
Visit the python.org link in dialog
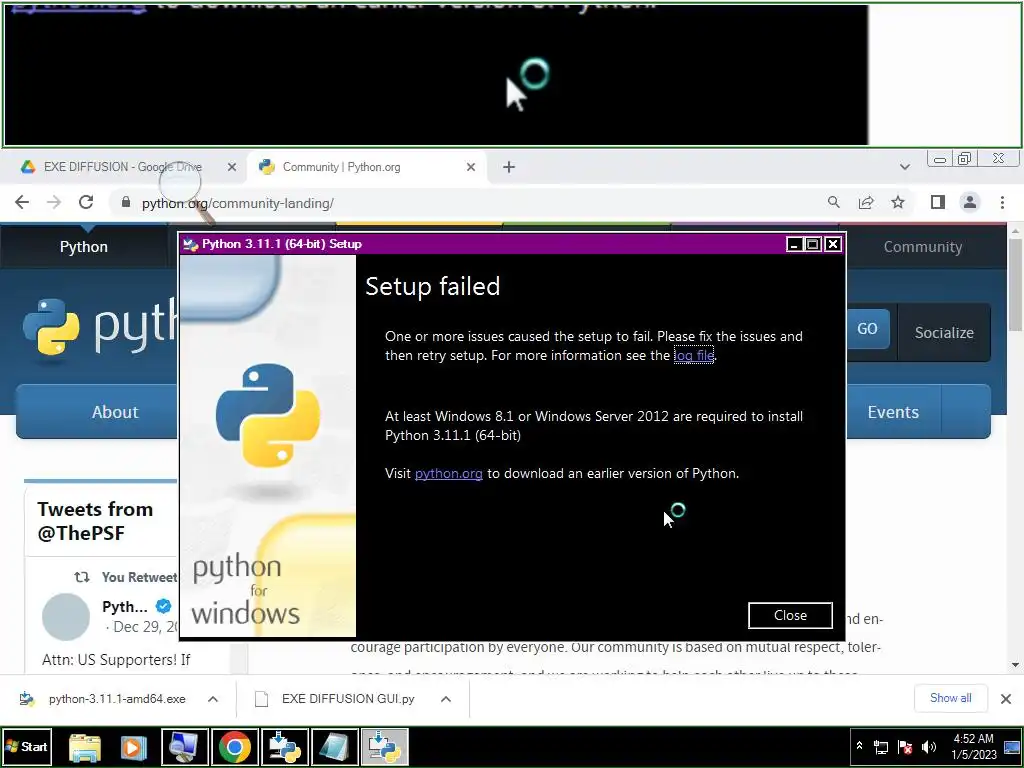point(449,473)
